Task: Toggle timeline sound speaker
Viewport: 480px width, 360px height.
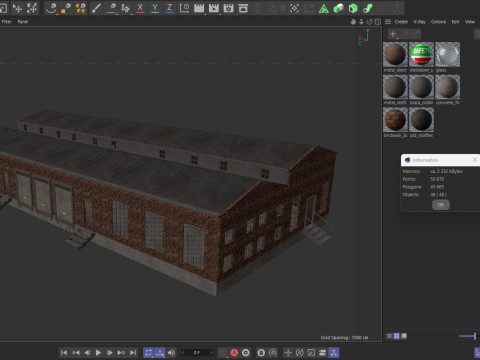Action: click(171, 352)
